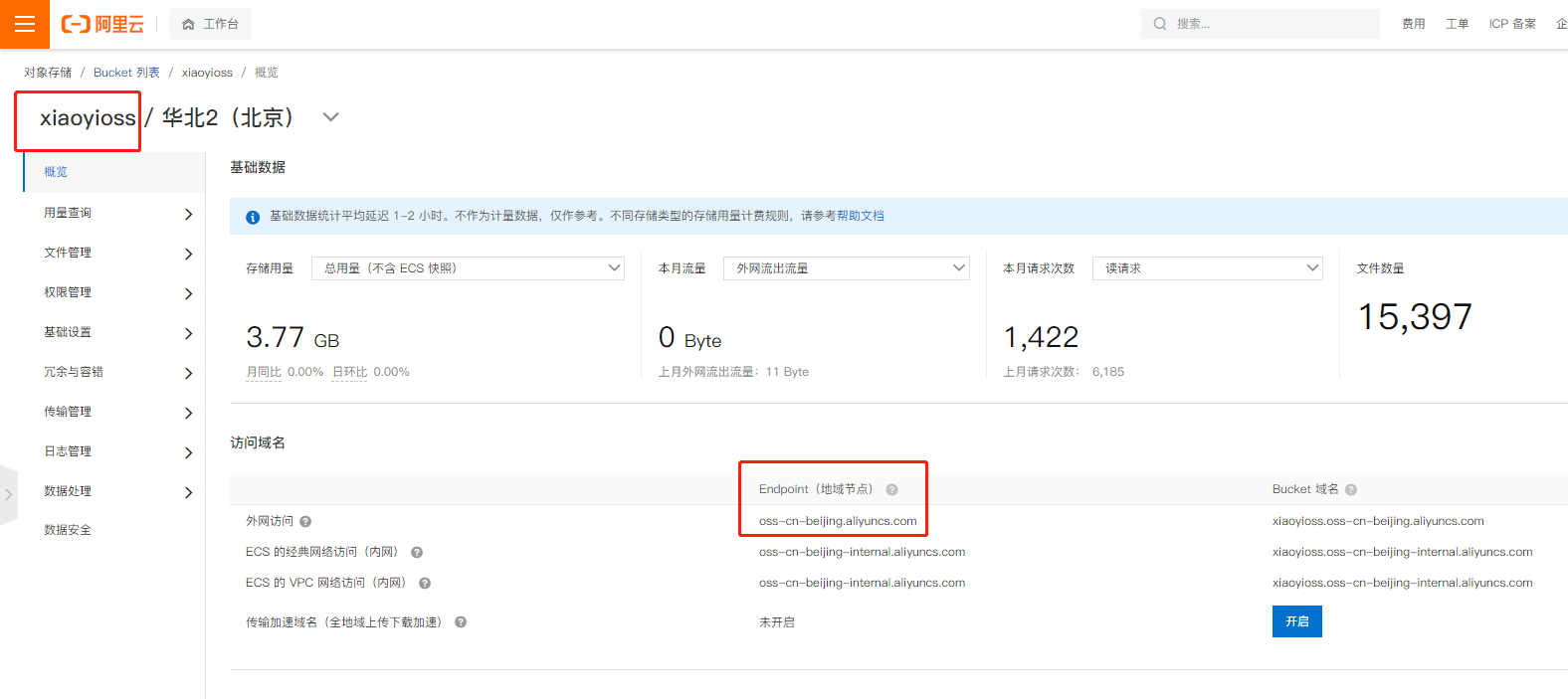Screen dimensions: 1568x699
Task: Click the xiaoyioss bucket title
Action: coord(88,118)
